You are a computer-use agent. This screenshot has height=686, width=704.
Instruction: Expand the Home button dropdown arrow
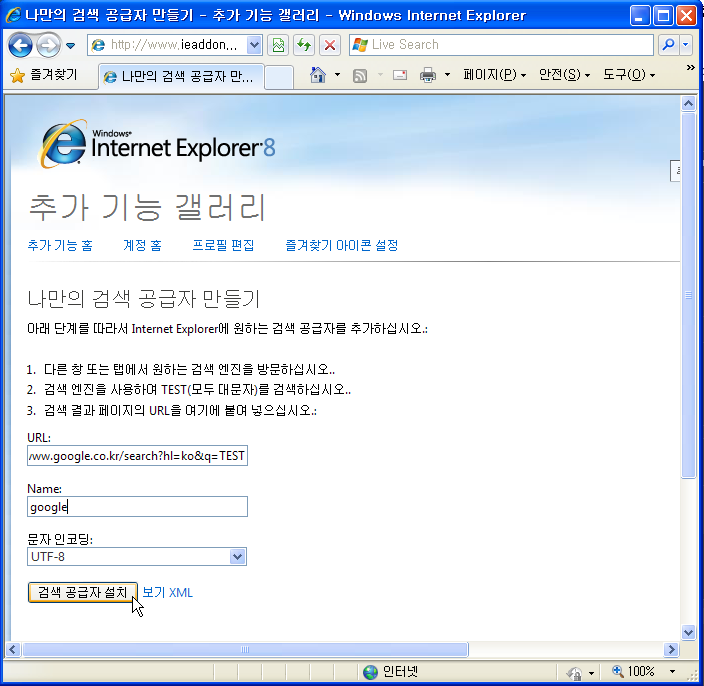point(337,75)
